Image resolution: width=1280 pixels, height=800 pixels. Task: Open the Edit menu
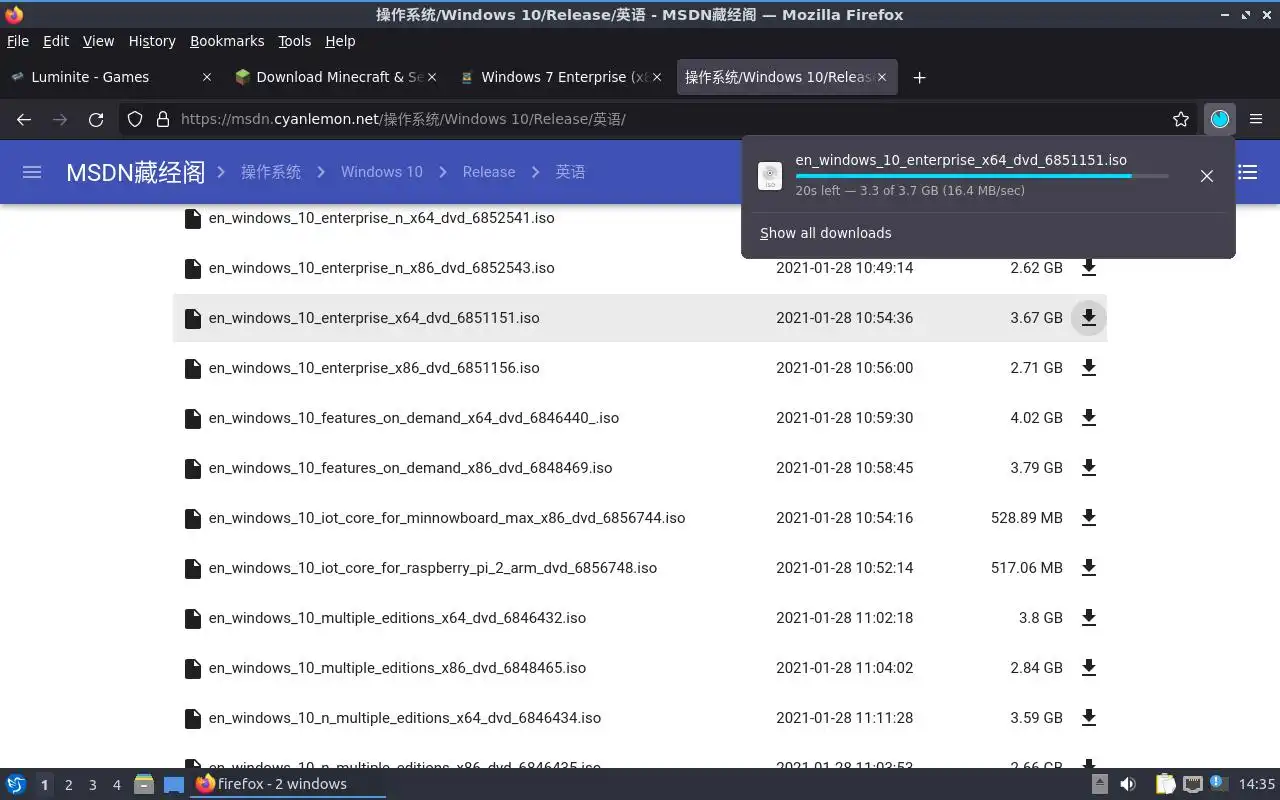coord(56,41)
